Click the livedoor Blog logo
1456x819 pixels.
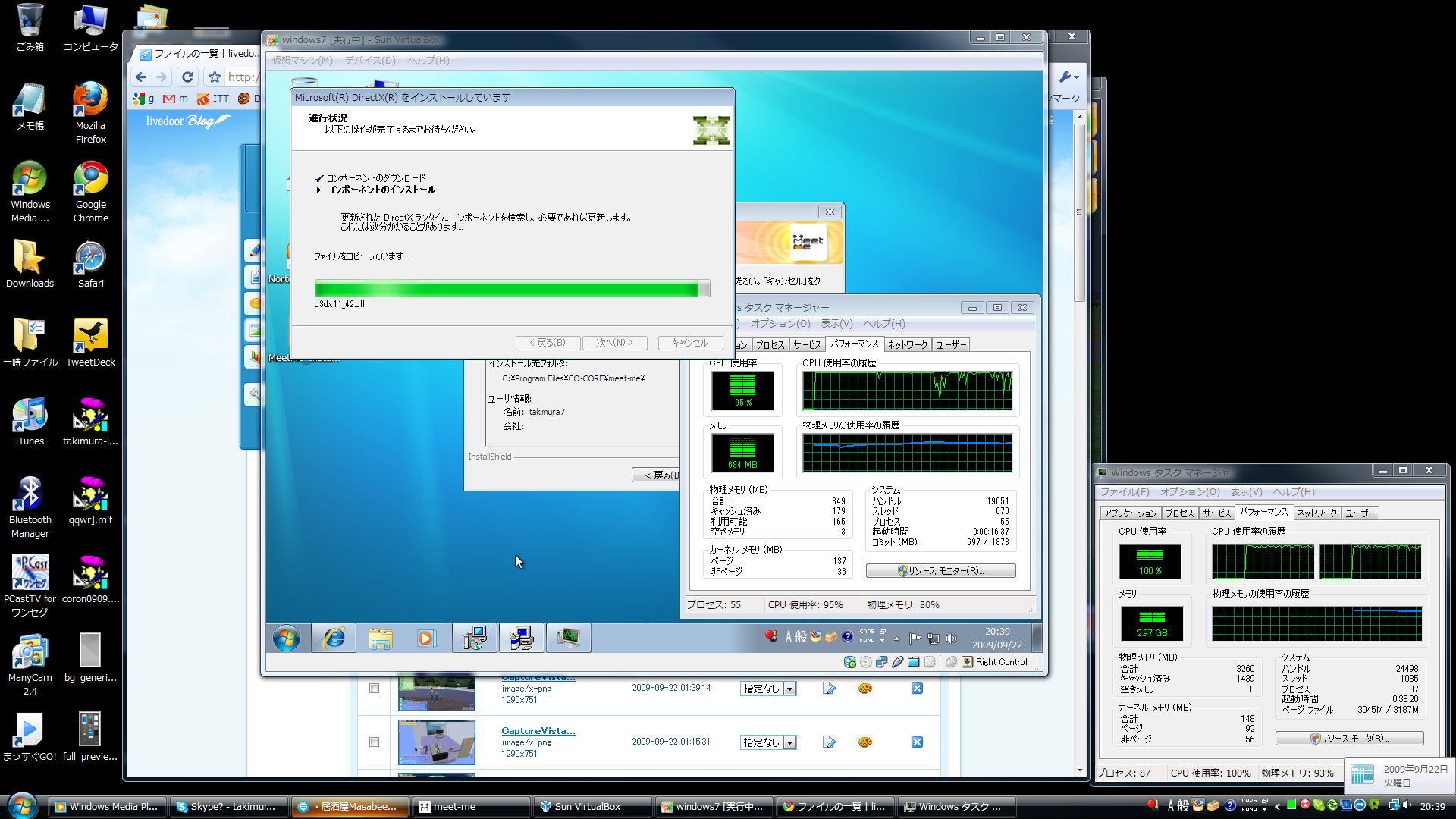(x=188, y=121)
